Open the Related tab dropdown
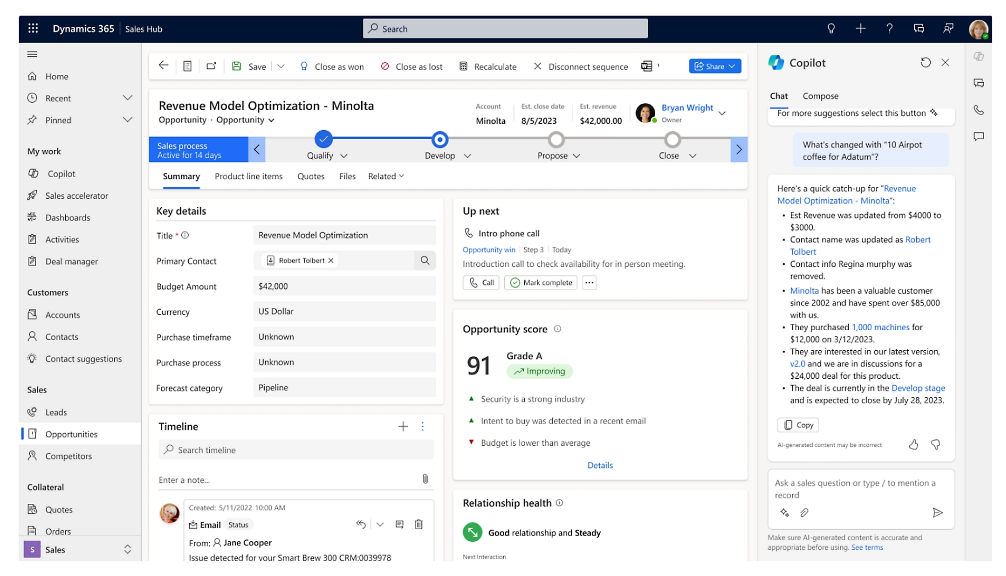 tap(386, 176)
